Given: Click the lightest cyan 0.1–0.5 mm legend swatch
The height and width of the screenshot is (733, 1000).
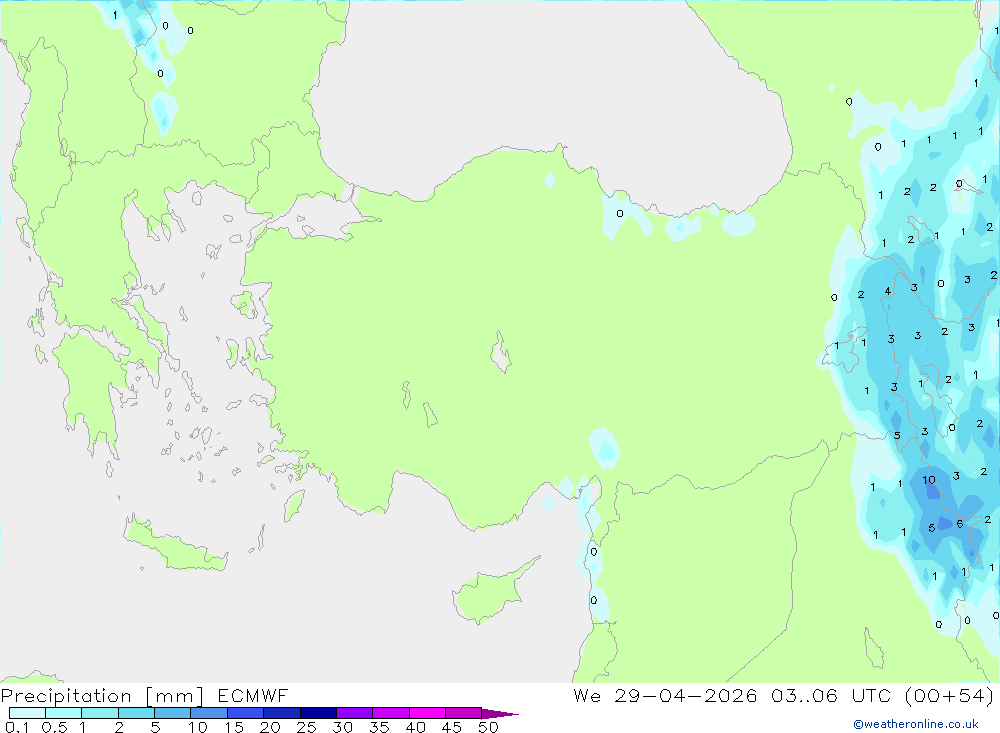Looking at the screenshot, I should click(27, 713).
